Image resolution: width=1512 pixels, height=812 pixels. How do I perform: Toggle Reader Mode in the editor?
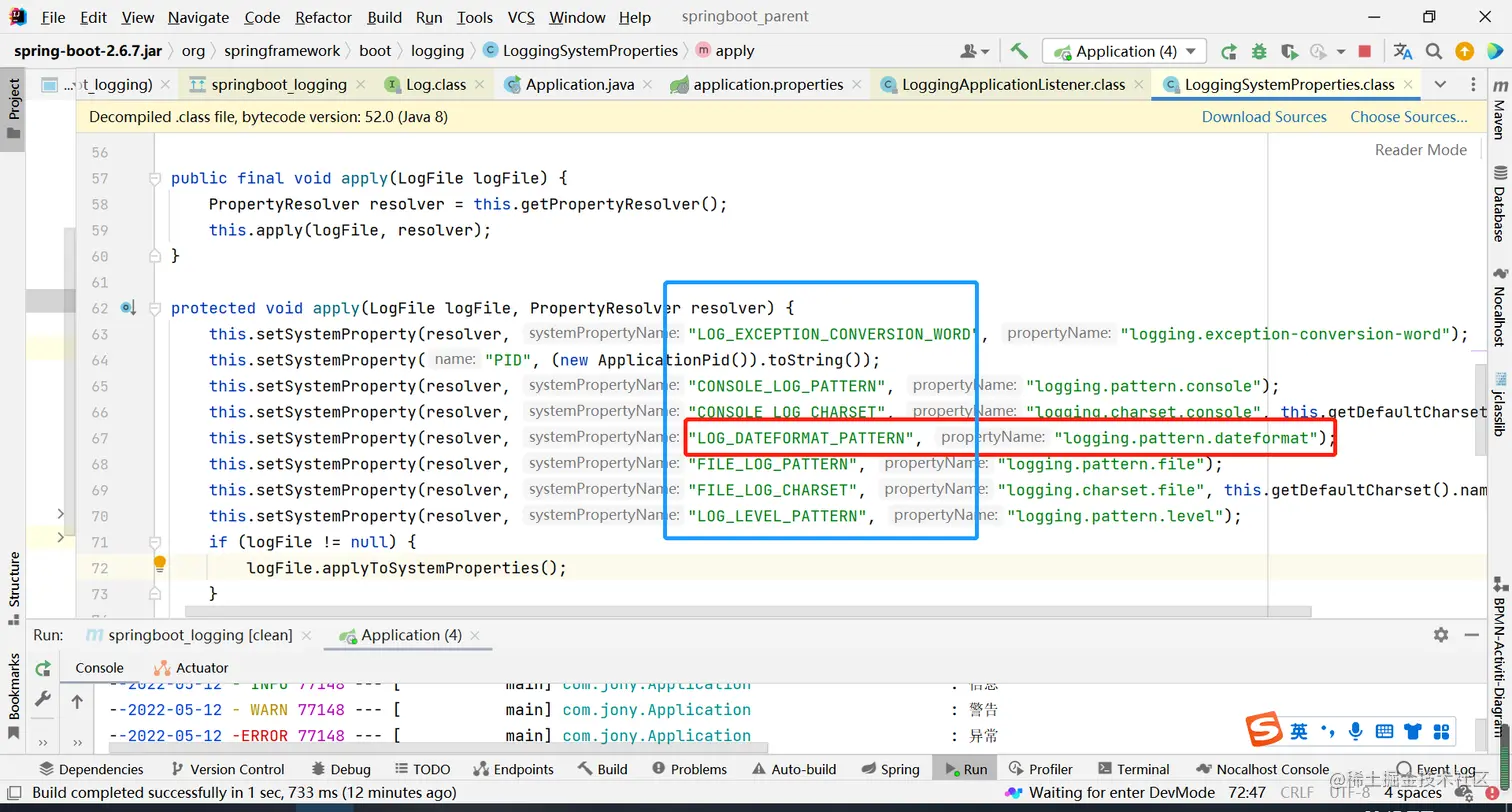[x=1421, y=150]
